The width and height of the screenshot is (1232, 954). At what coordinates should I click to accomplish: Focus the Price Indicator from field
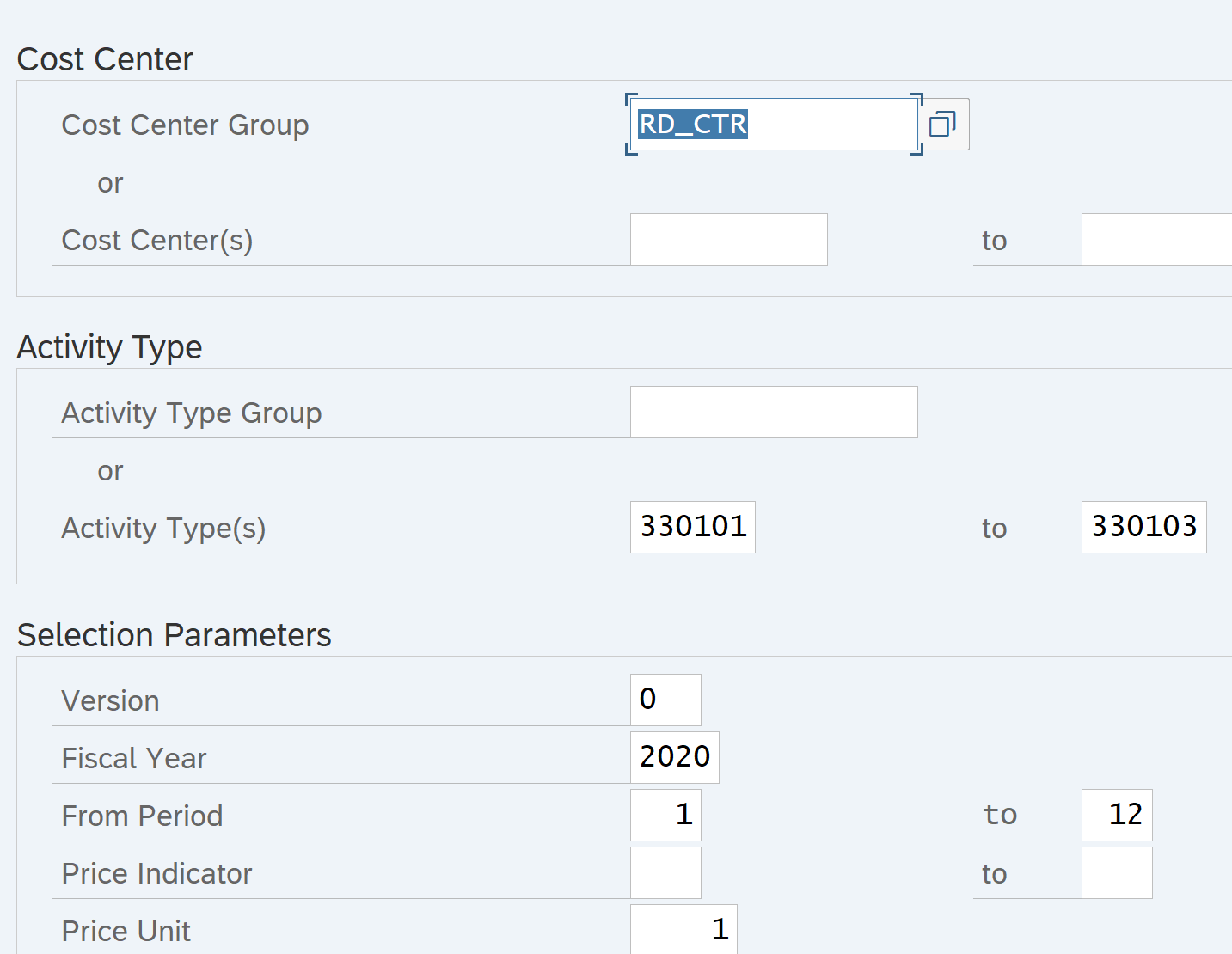coord(665,872)
